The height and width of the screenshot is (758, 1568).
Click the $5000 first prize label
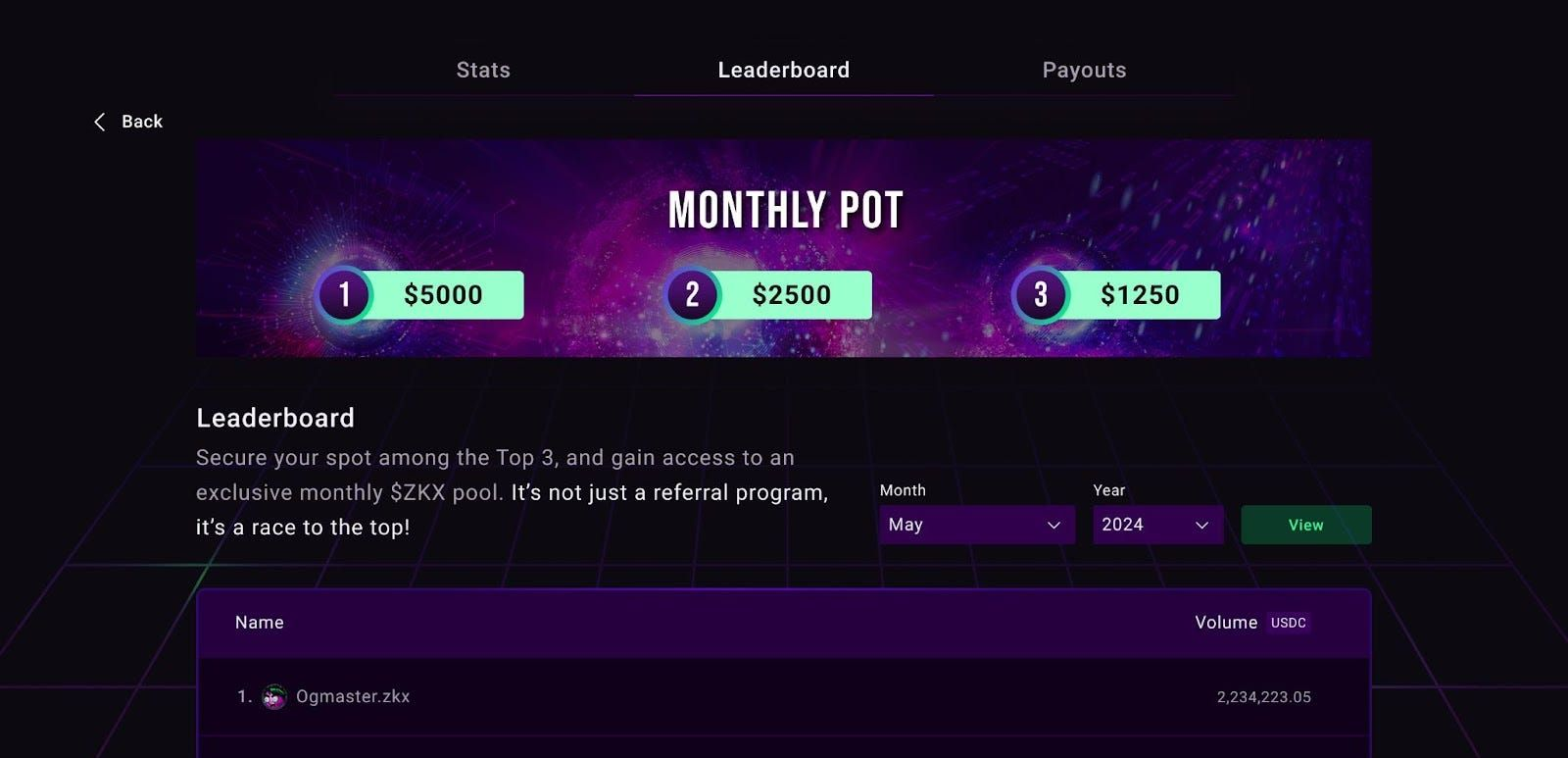(444, 294)
